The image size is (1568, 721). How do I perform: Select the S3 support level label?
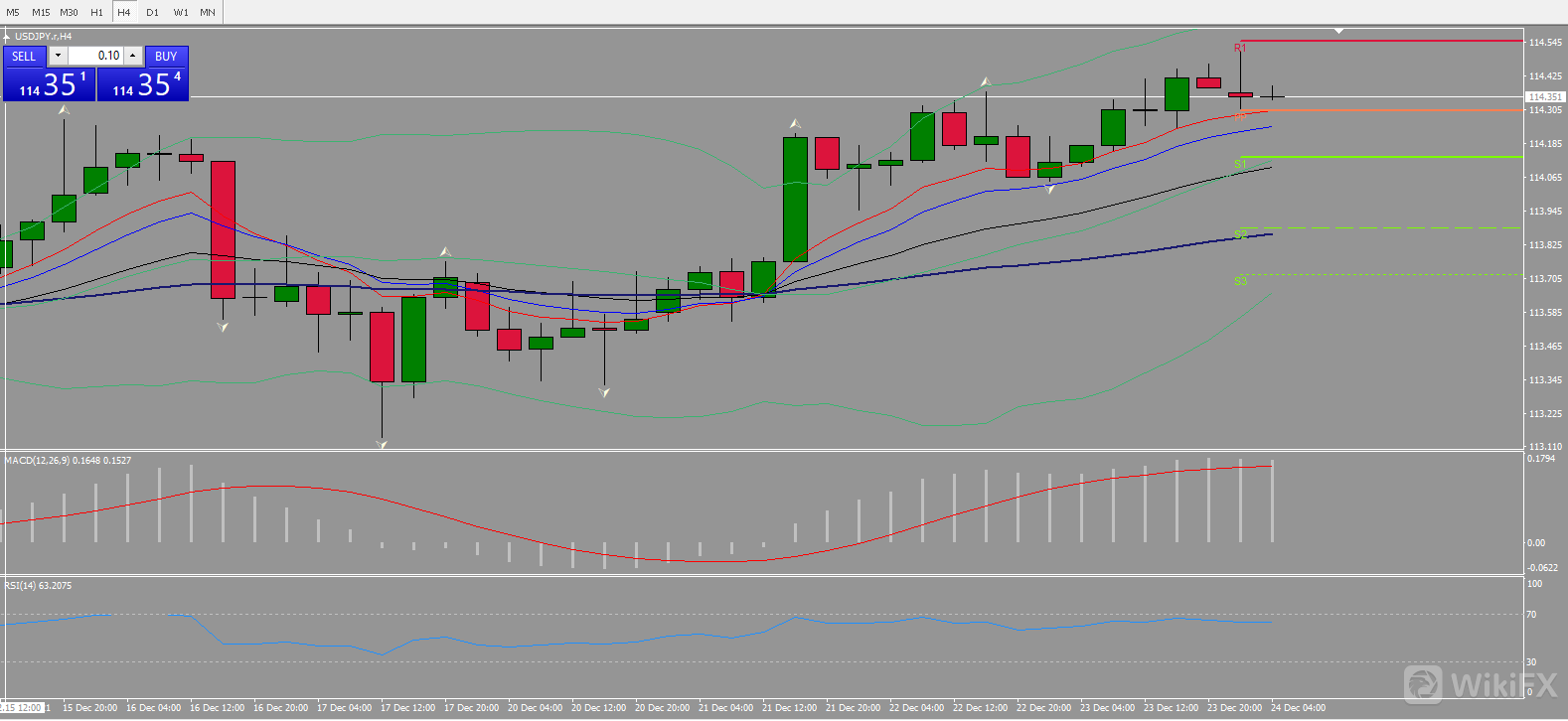(1239, 281)
